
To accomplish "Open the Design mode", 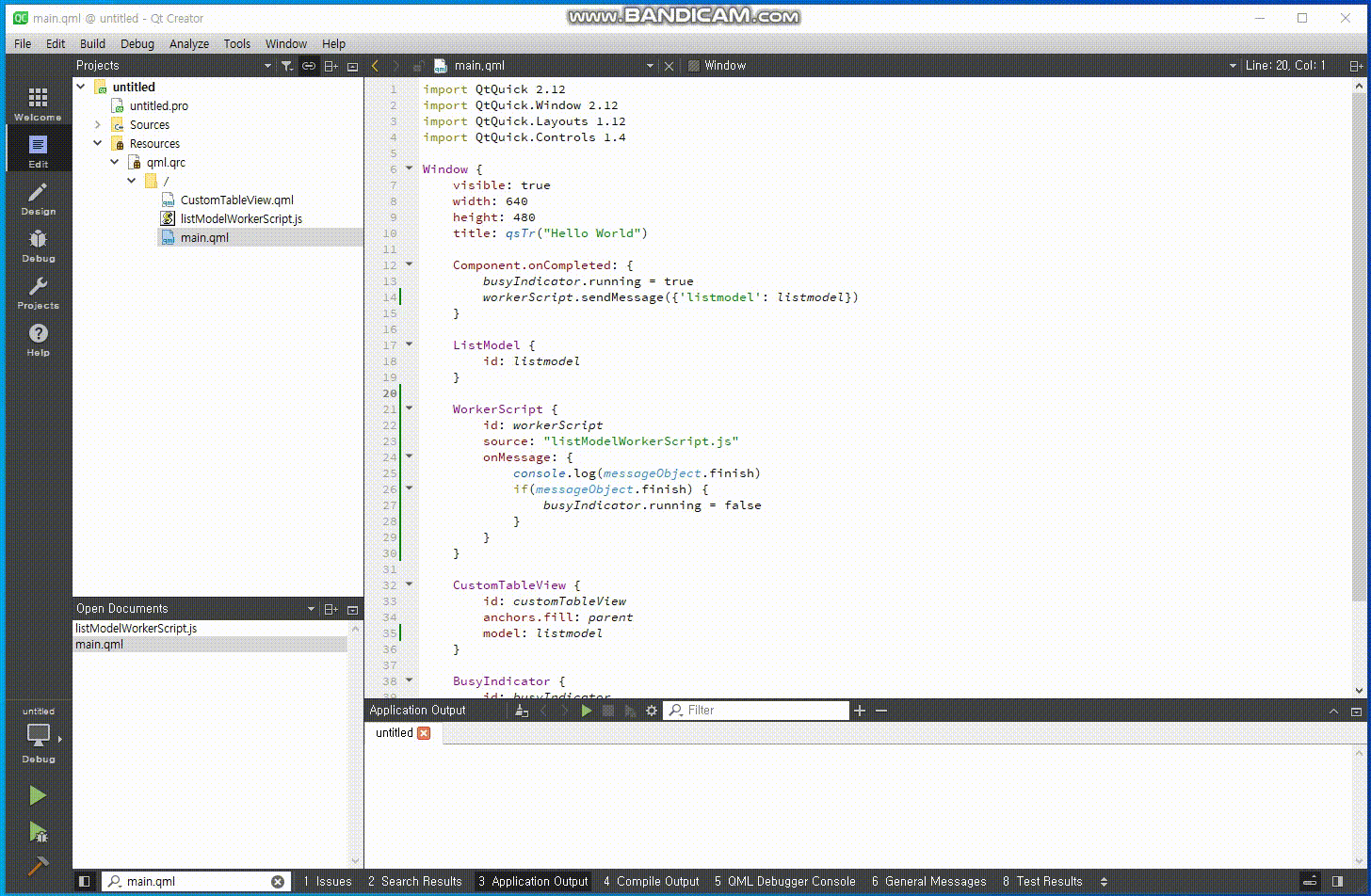I will point(38,199).
